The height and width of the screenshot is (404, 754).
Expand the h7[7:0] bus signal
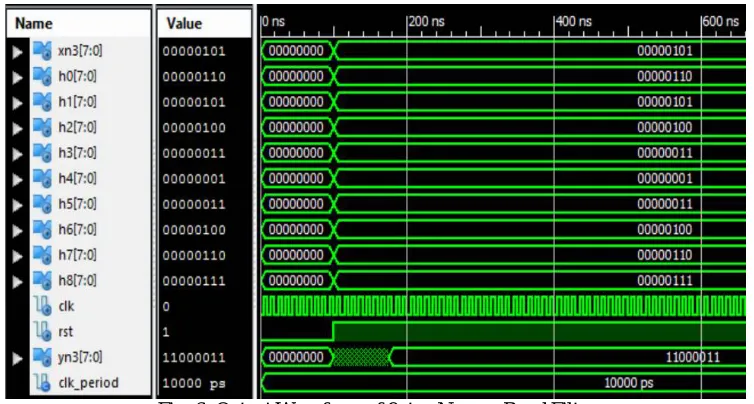point(17,255)
